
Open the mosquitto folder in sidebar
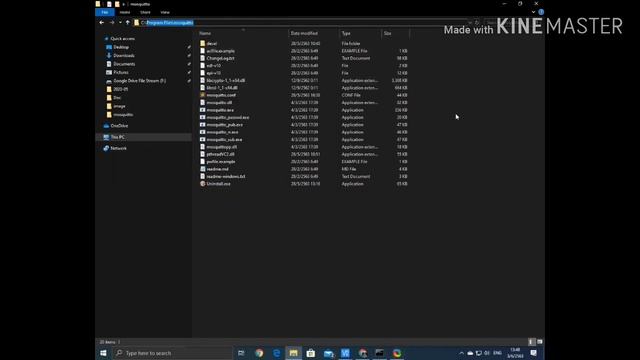point(123,115)
